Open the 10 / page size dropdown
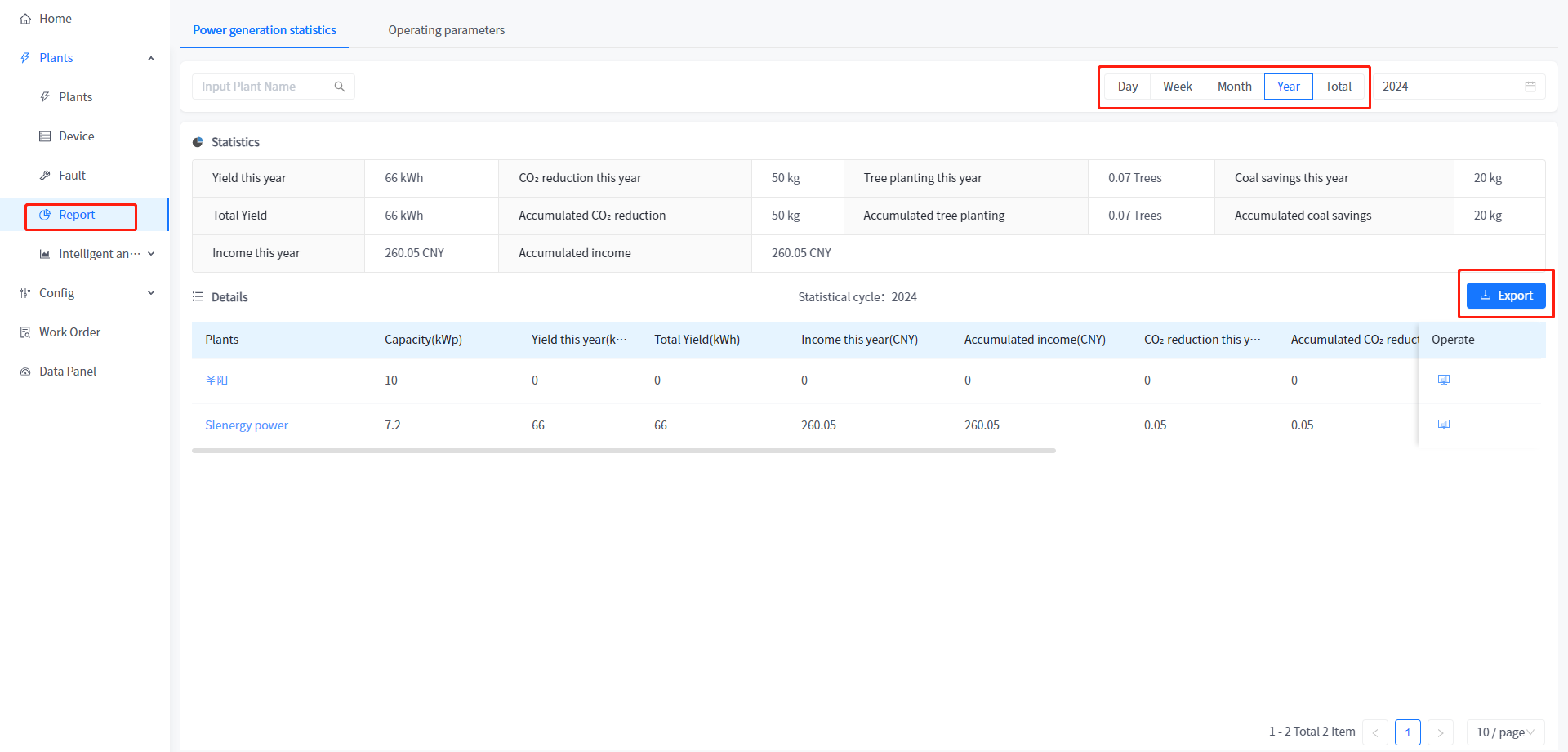This screenshot has width=1568, height=752. (x=1504, y=732)
